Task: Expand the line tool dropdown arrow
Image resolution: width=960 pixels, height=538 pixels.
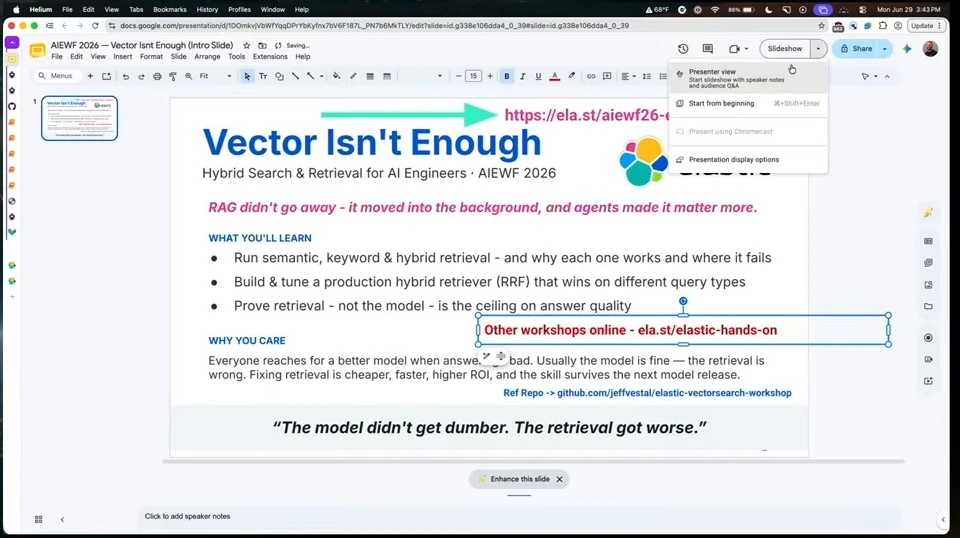Action: pos(321,77)
